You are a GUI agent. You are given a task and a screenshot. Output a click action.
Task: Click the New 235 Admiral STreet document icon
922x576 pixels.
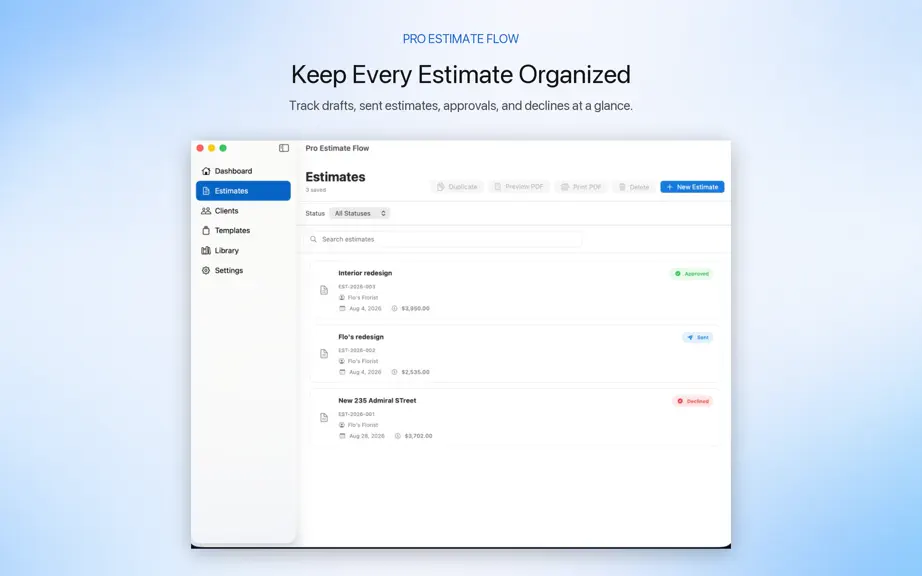[x=324, y=418]
